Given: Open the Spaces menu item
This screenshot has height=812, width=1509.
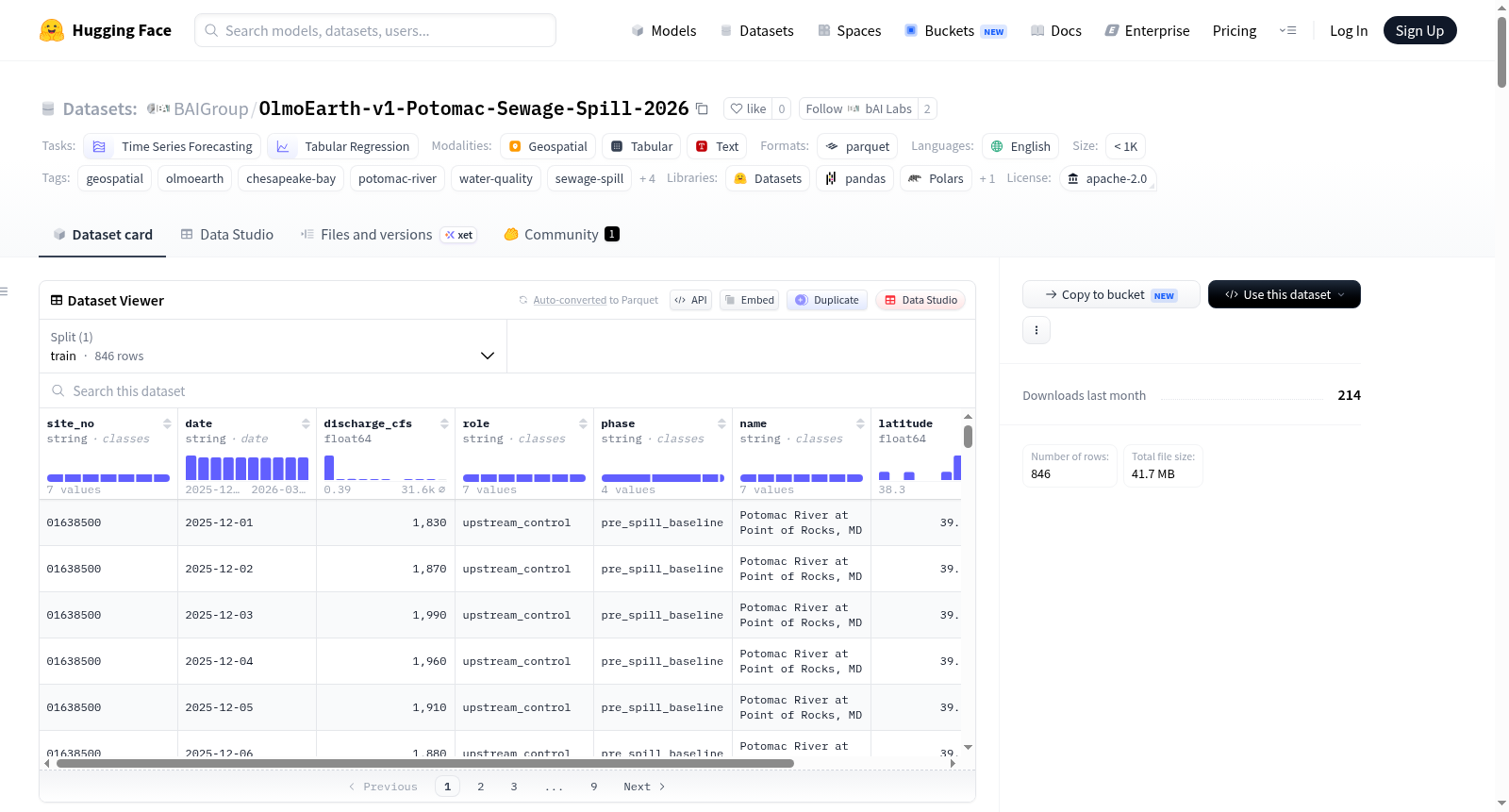Looking at the screenshot, I should click(x=850, y=30).
